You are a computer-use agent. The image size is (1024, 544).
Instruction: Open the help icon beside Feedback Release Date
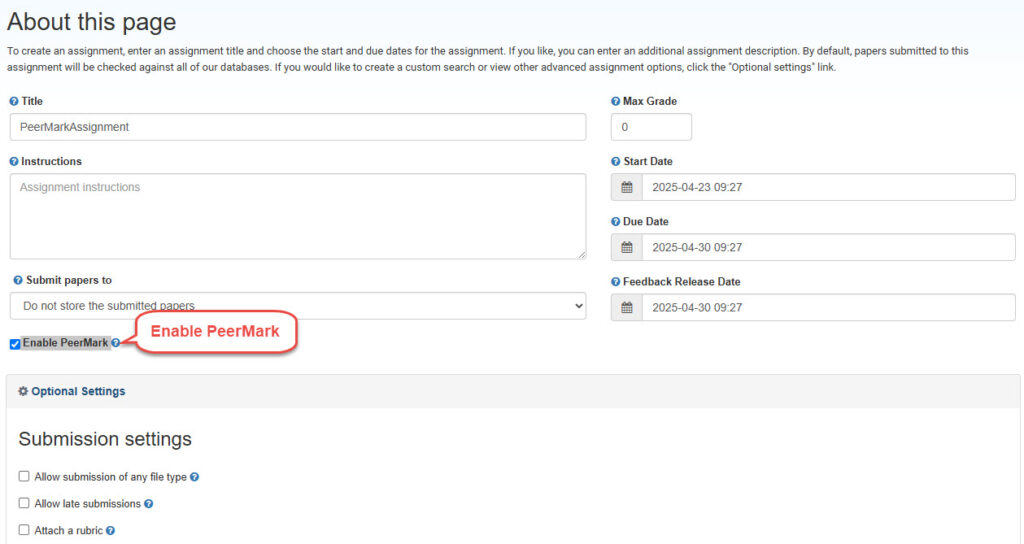click(x=615, y=281)
